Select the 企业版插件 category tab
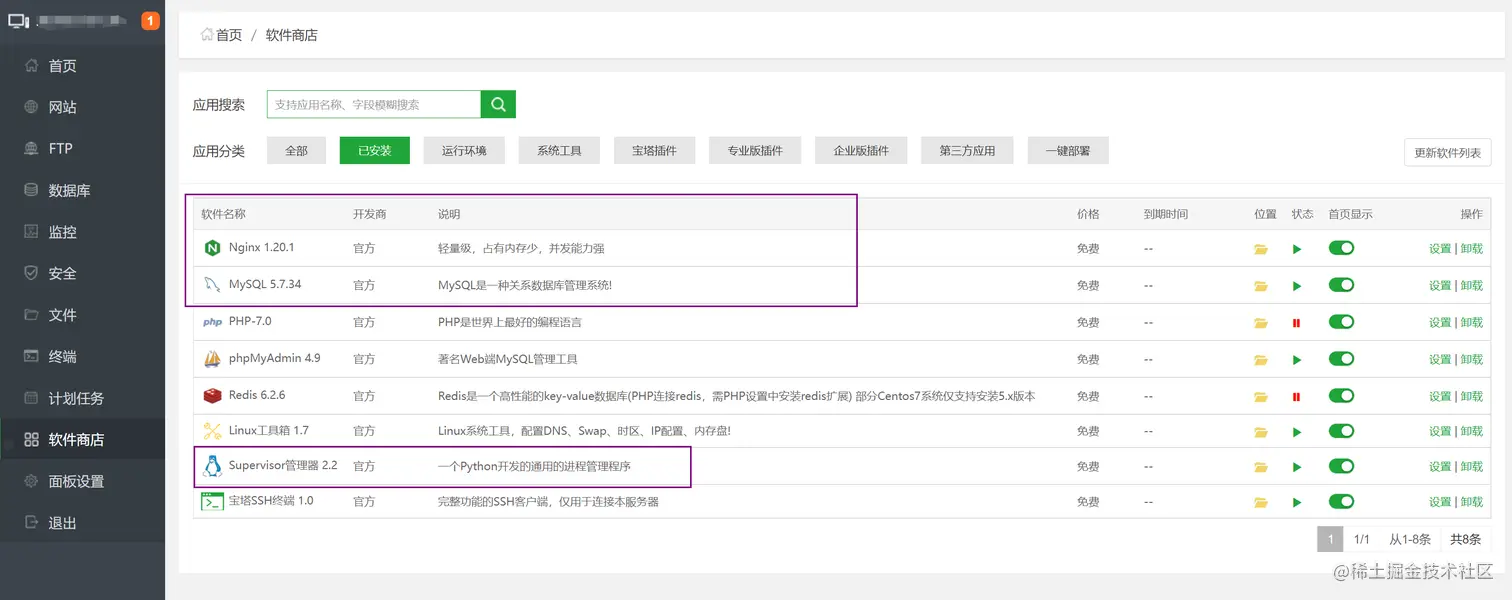This screenshot has height=600, width=1512. click(x=861, y=151)
